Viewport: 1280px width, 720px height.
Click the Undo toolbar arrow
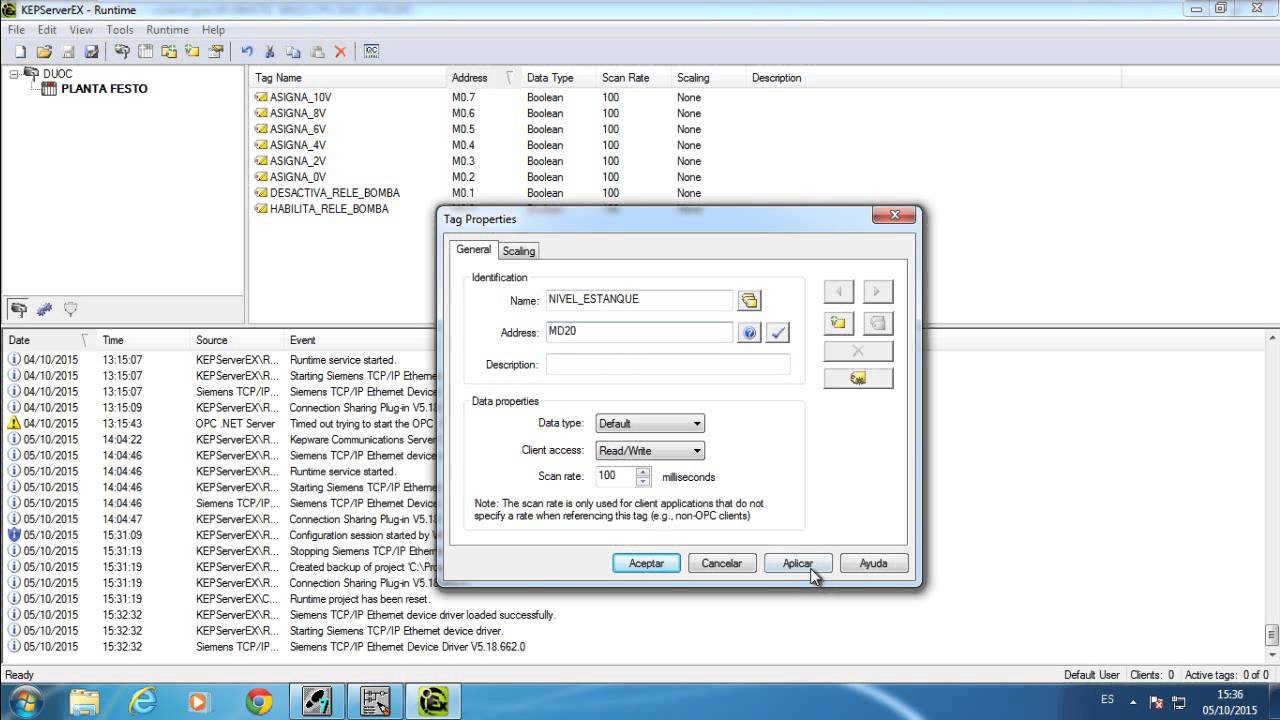click(x=247, y=51)
